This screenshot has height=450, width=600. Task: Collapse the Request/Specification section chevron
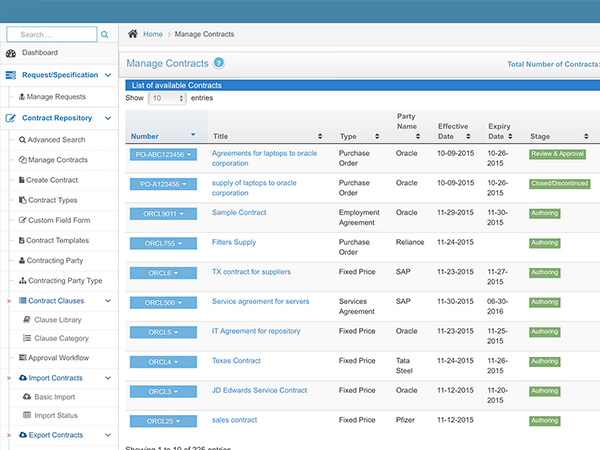point(108,75)
